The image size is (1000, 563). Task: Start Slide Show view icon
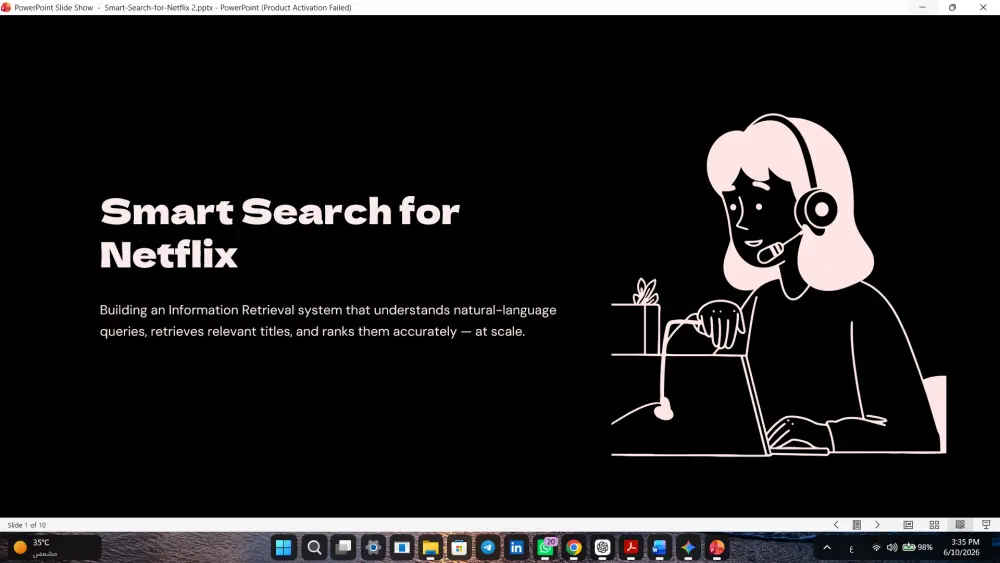point(986,525)
